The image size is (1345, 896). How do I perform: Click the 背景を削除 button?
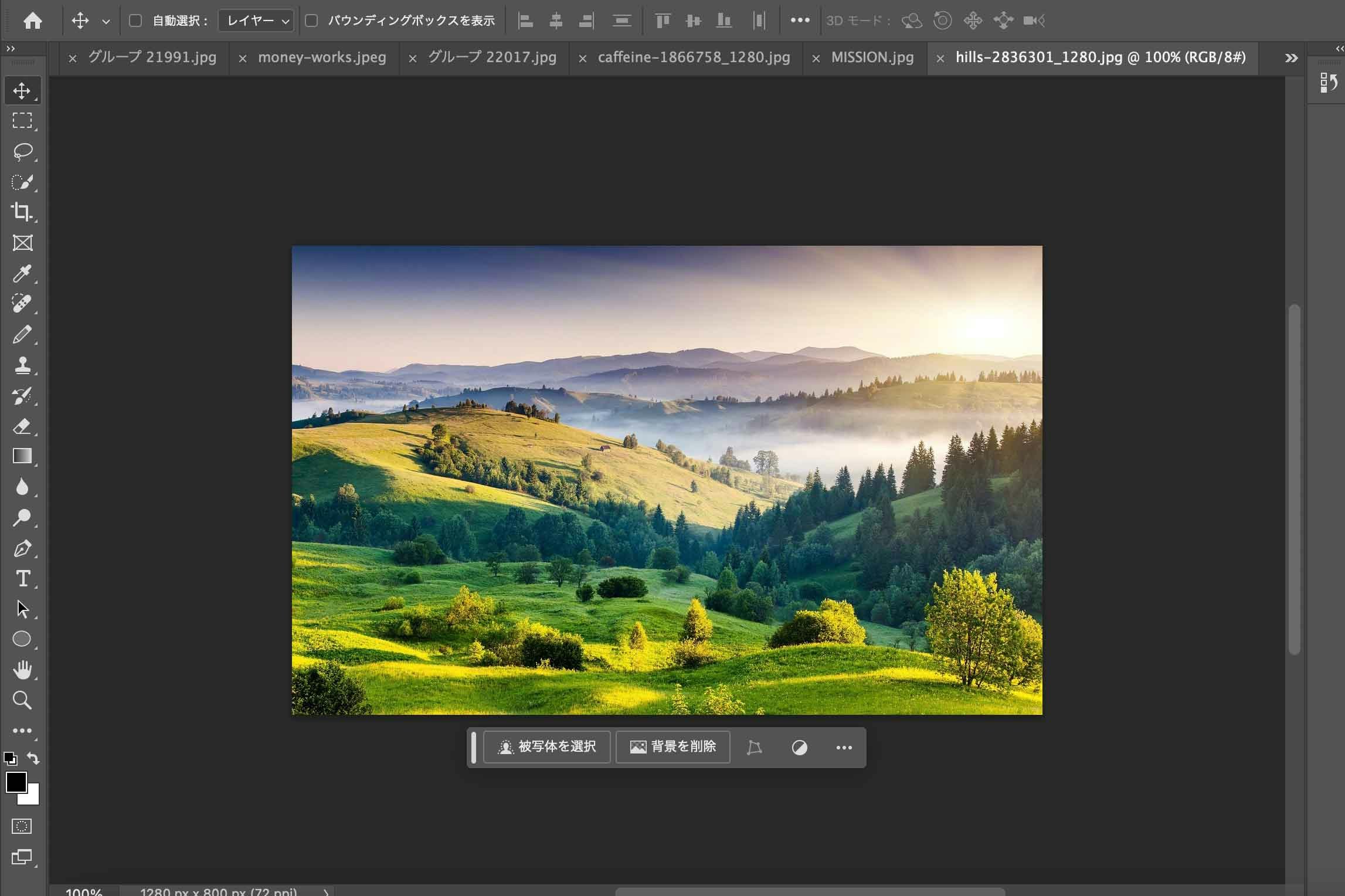pyautogui.click(x=673, y=746)
